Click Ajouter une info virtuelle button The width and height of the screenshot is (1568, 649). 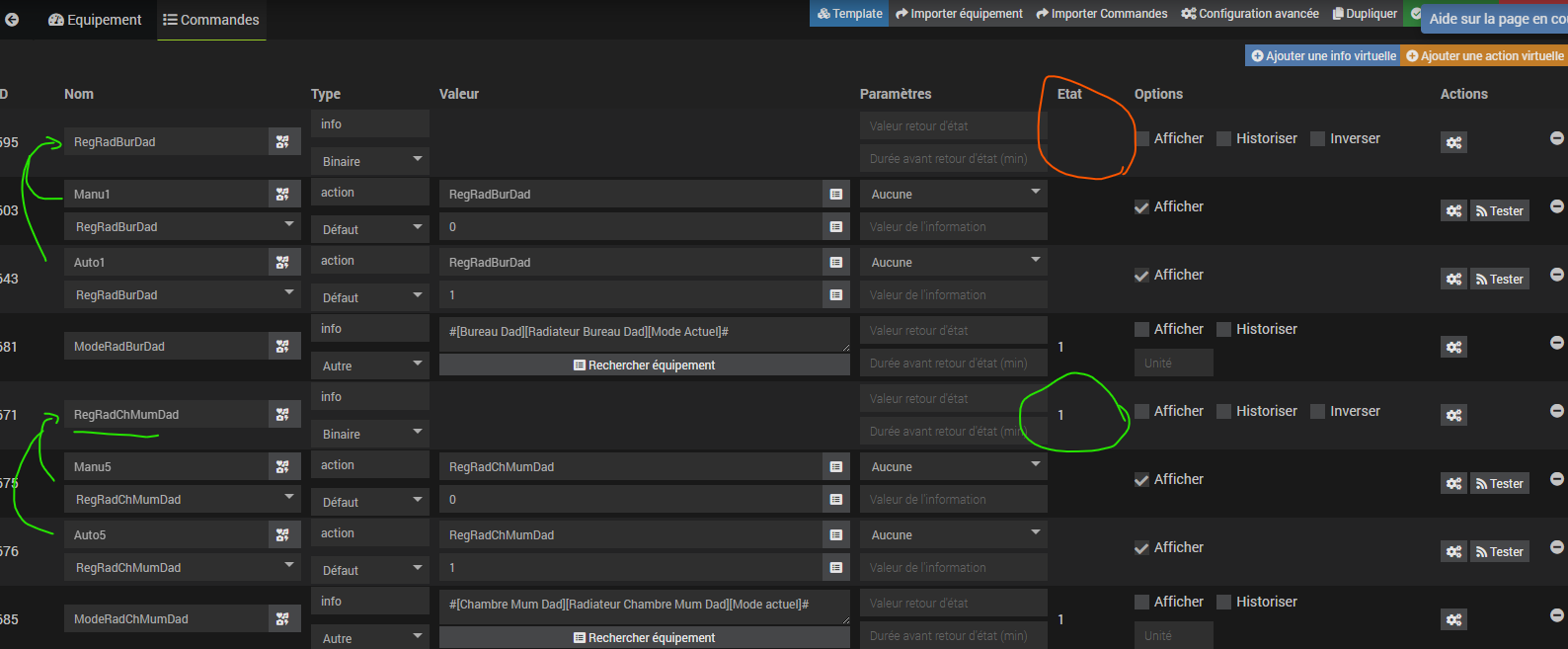pyautogui.click(x=1323, y=56)
